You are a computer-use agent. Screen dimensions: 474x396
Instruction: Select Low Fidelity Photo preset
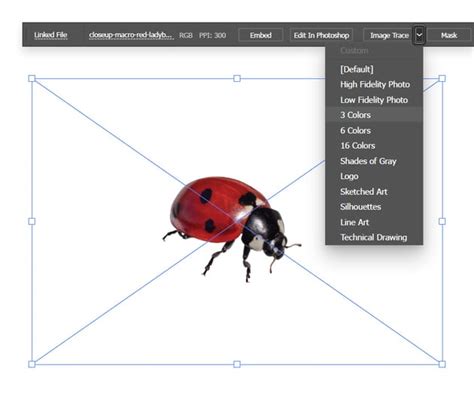click(x=374, y=100)
